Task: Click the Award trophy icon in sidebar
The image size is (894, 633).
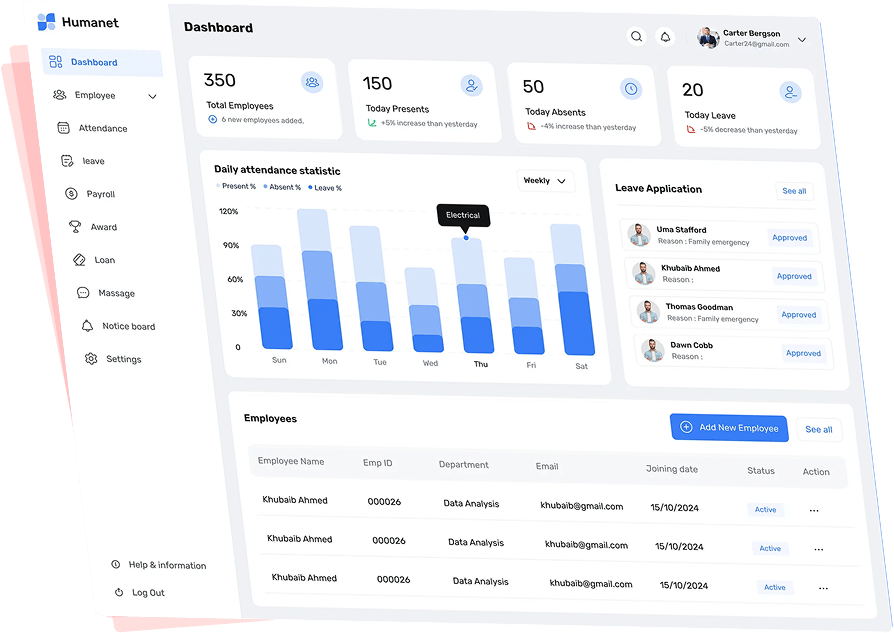Action: (75, 227)
